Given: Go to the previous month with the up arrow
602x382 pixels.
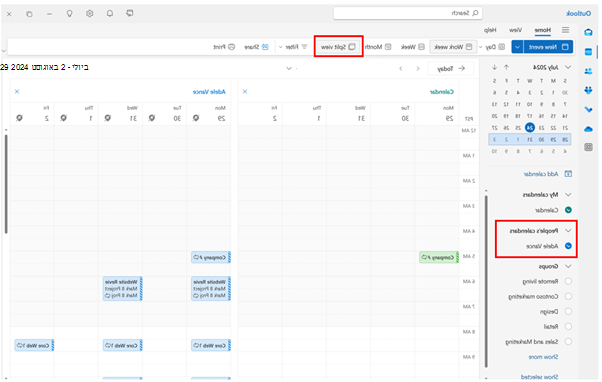Looking at the screenshot, I should [506, 67].
